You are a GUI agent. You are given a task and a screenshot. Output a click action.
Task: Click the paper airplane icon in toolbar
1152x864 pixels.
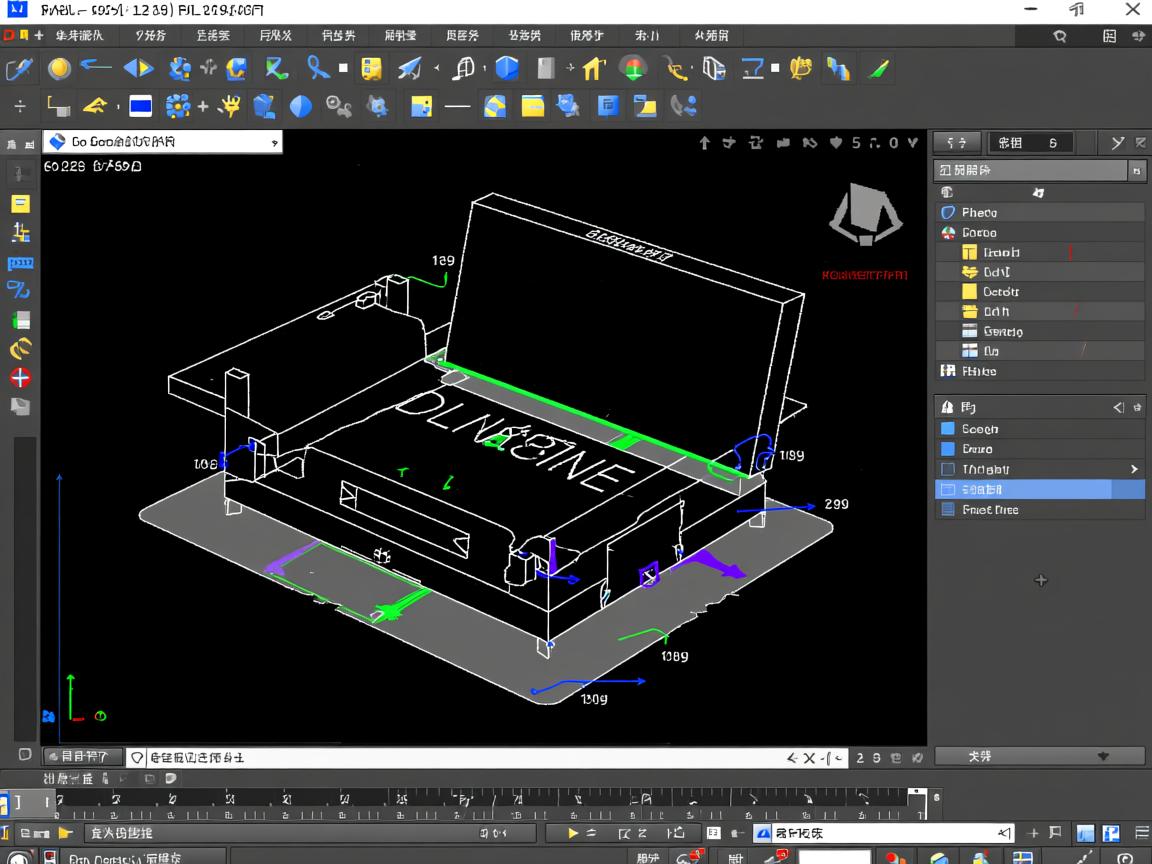pyautogui.click(x=410, y=68)
